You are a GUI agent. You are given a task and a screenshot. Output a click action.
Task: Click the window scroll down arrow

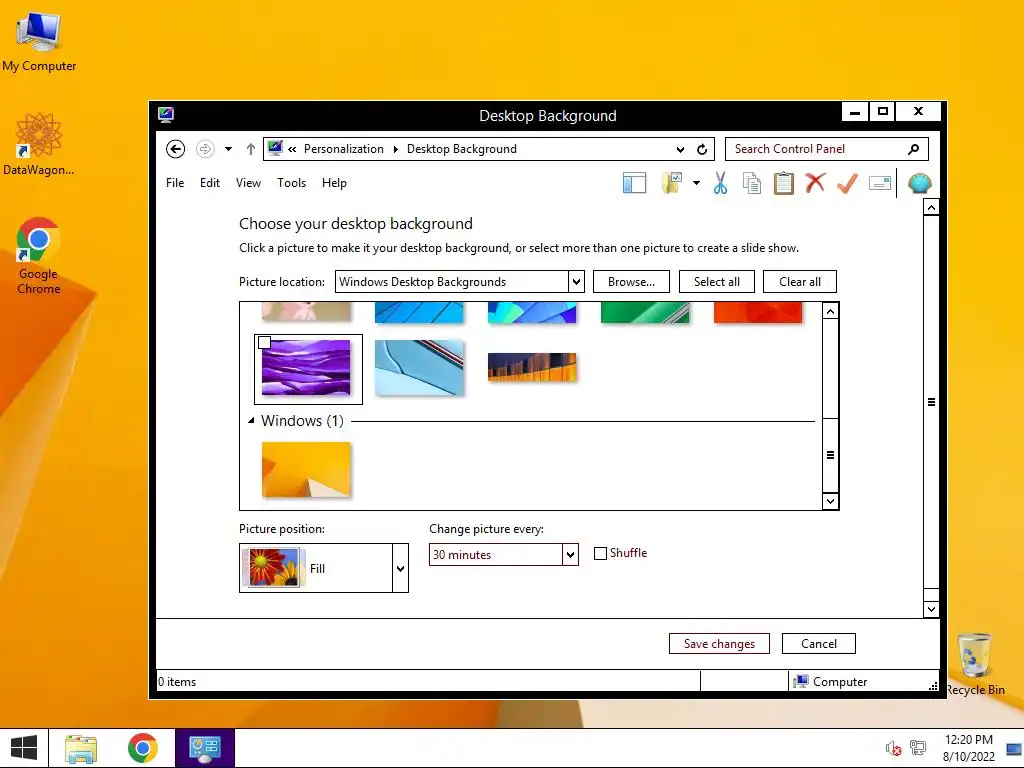[931, 609]
